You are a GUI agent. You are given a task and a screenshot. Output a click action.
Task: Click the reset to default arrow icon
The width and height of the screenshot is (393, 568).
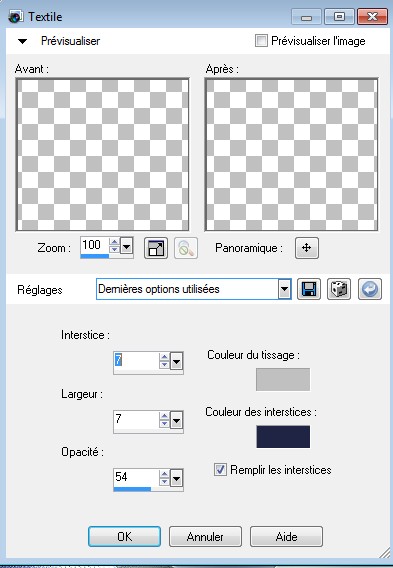[370, 289]
